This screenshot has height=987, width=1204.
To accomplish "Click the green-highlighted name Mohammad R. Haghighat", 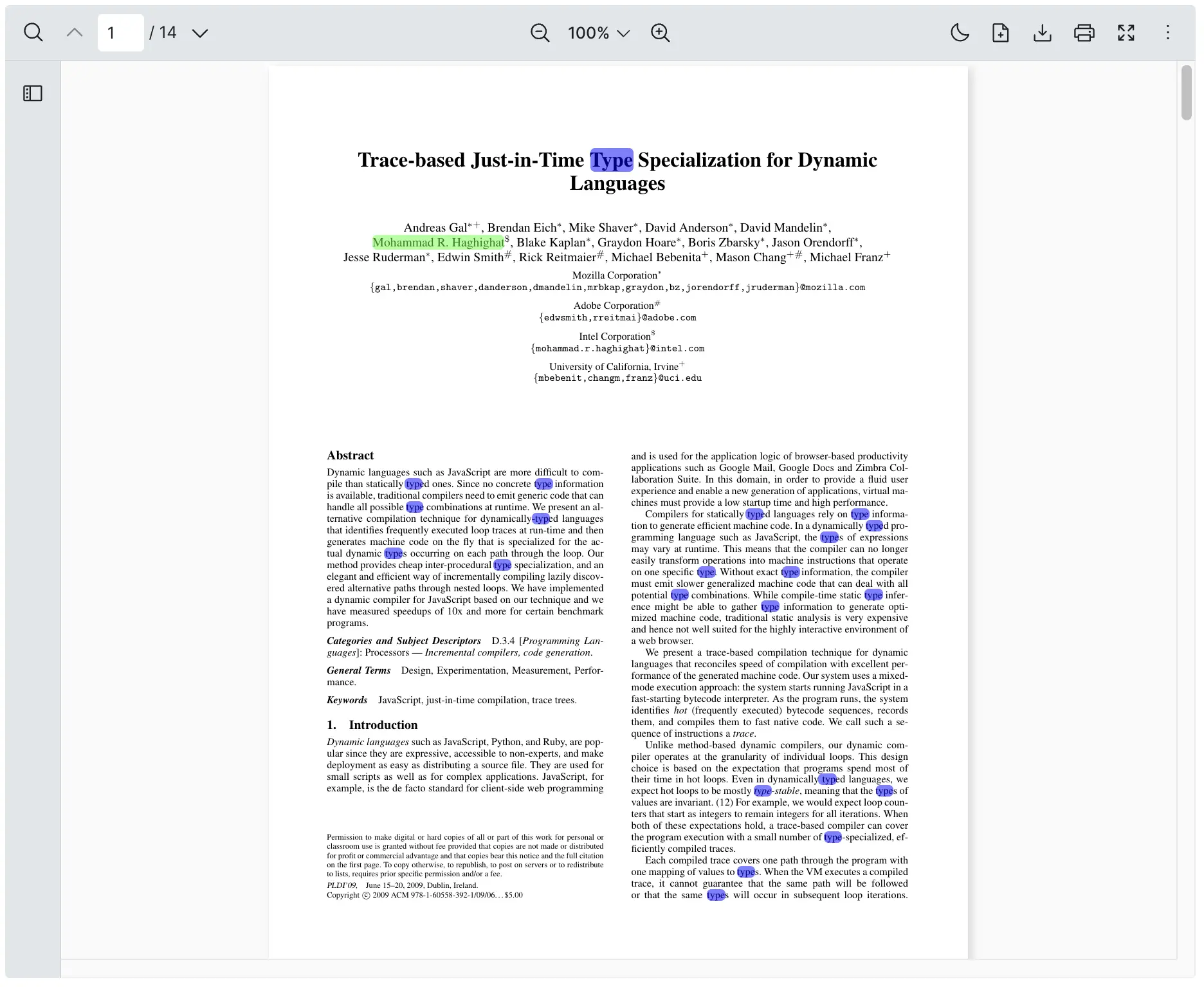I will 439,243.
